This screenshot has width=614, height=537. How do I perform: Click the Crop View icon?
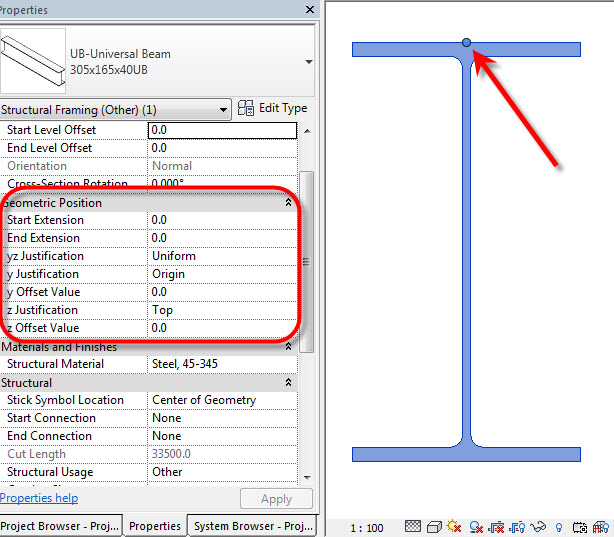pos(497,527)
